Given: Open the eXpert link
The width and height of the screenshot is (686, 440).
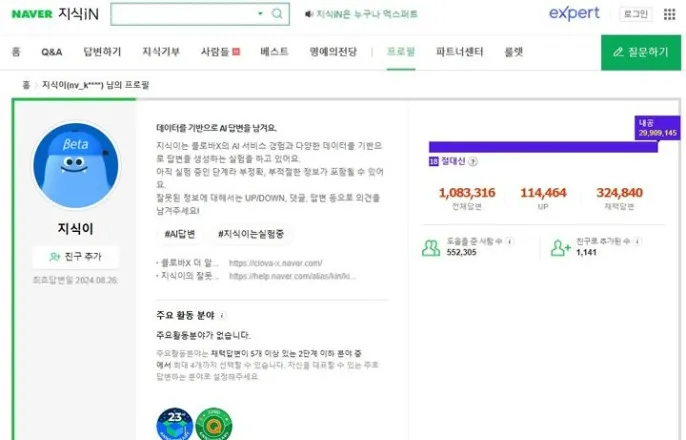Looking at the screenshot, I should (574, 13).
